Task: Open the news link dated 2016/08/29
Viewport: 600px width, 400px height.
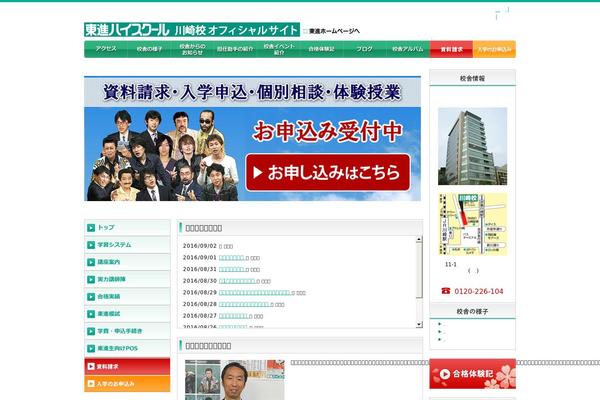Action: (255, 292)
